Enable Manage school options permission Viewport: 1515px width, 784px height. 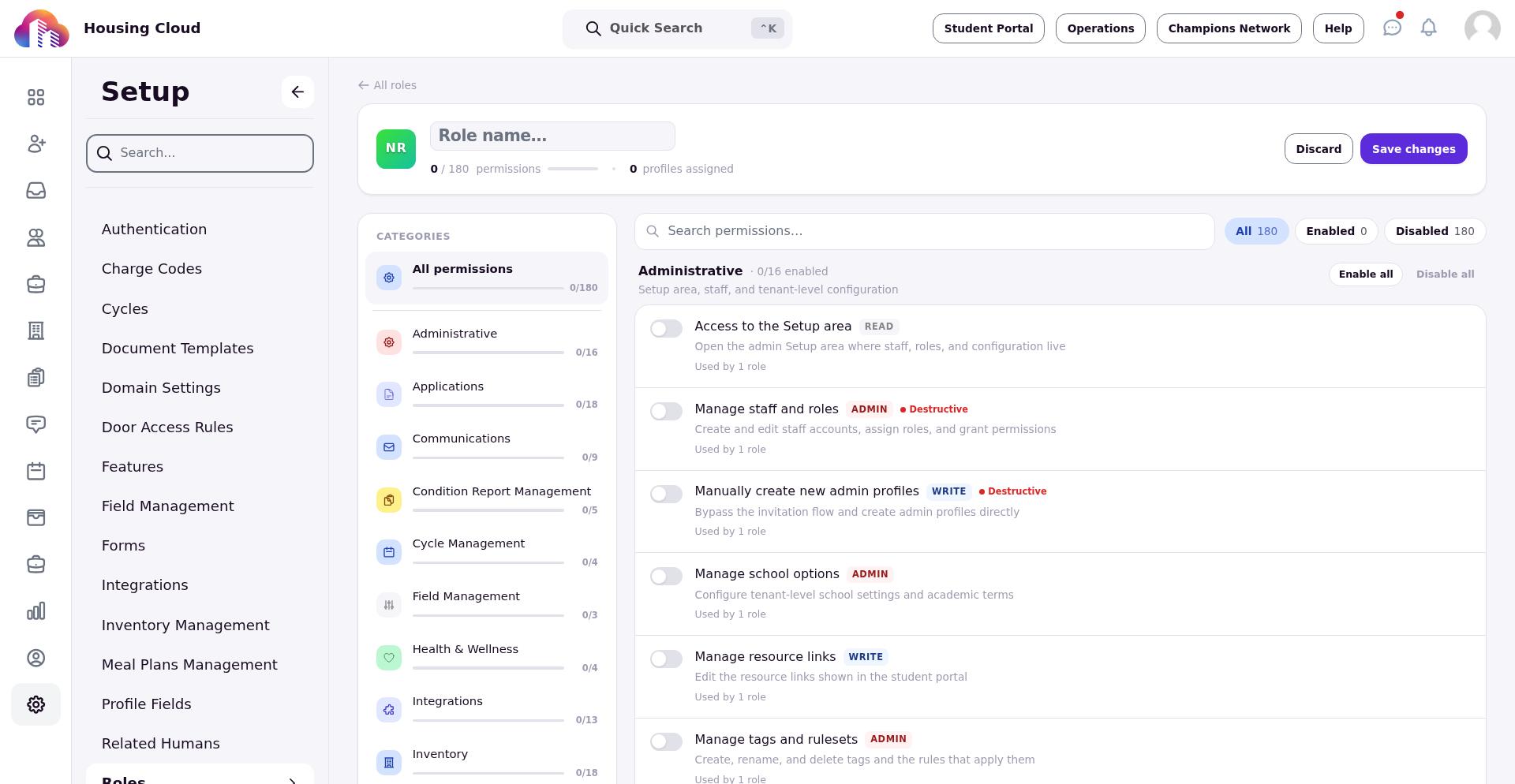(666, 576)
